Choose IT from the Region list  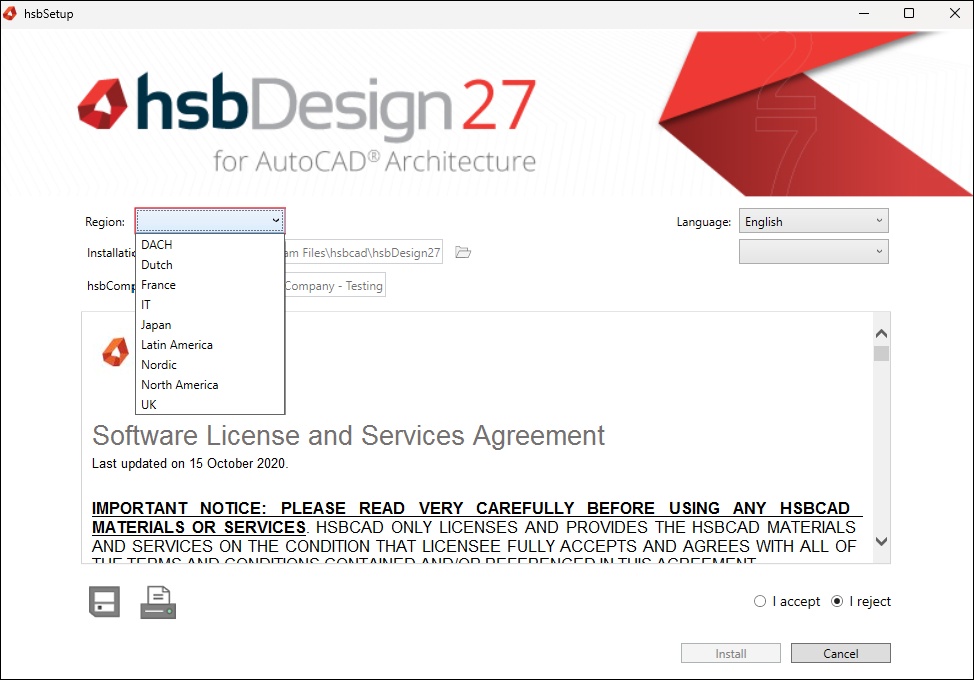tap(210, 304)
